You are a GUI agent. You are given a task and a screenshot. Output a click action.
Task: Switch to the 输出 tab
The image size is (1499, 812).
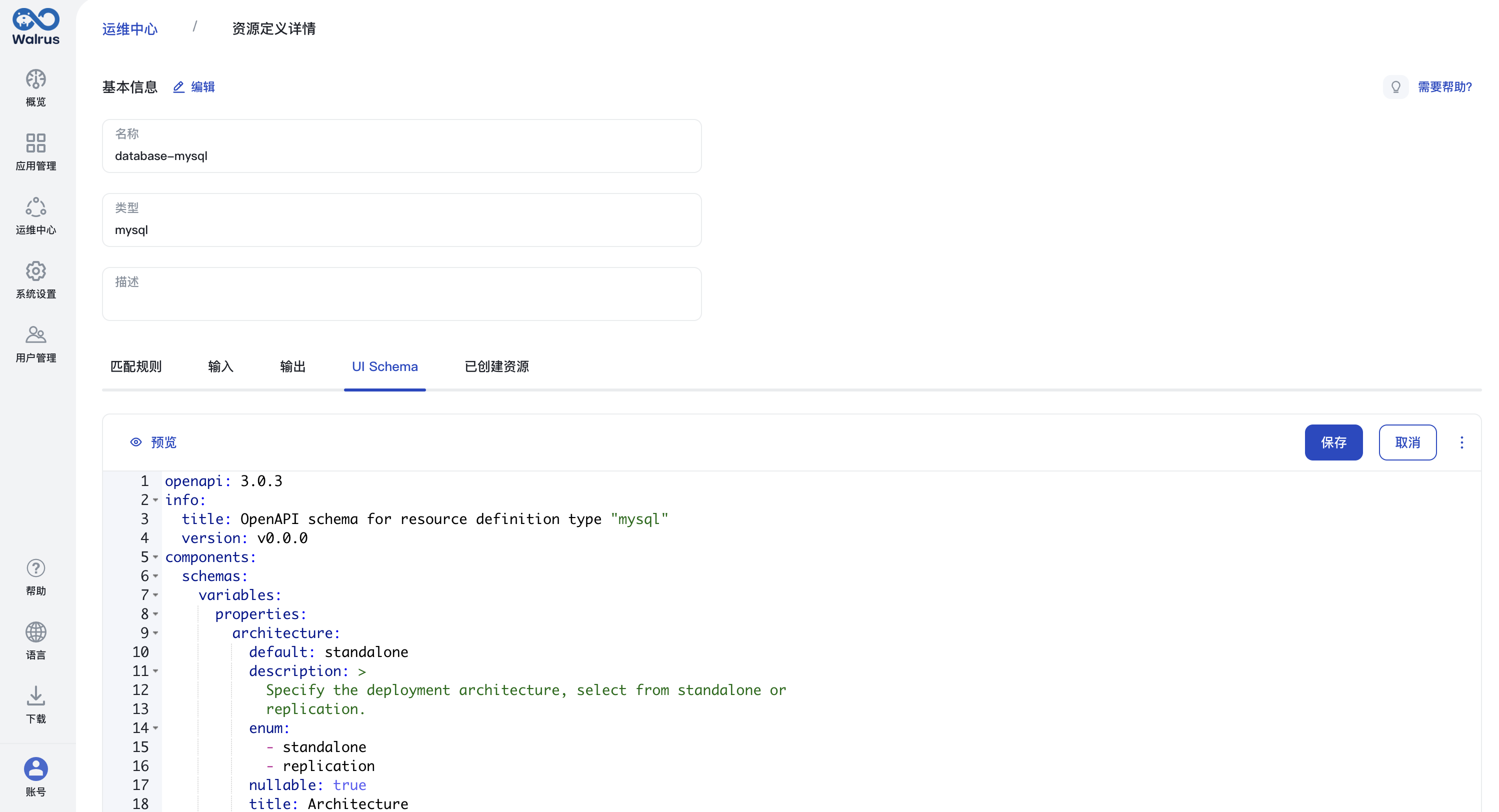[292, 366]
